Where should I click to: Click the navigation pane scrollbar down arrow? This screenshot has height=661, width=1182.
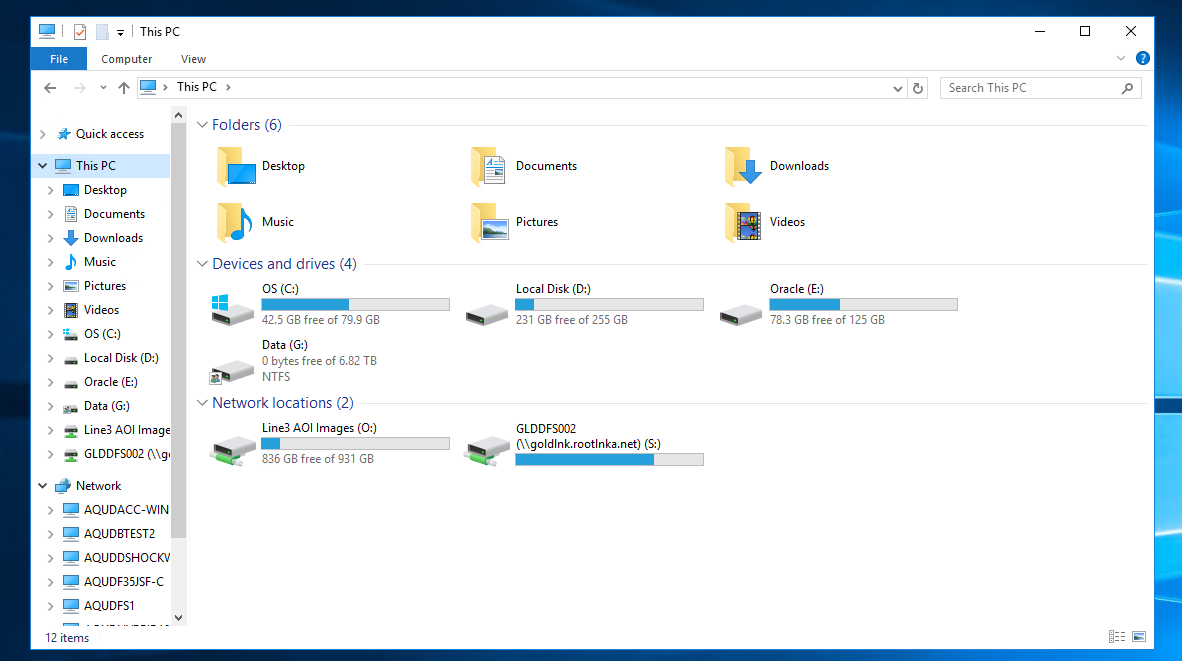(x=179, y=617)
